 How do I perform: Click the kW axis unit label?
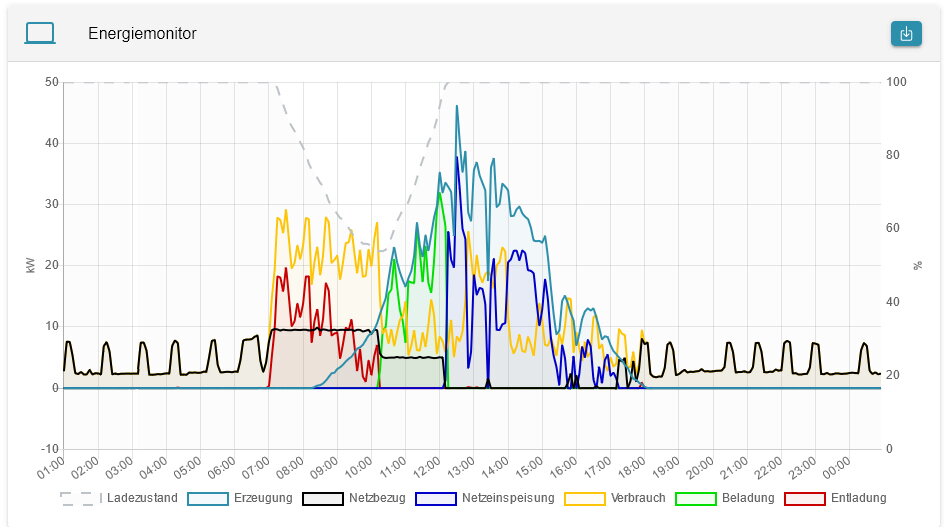point(31,265)
